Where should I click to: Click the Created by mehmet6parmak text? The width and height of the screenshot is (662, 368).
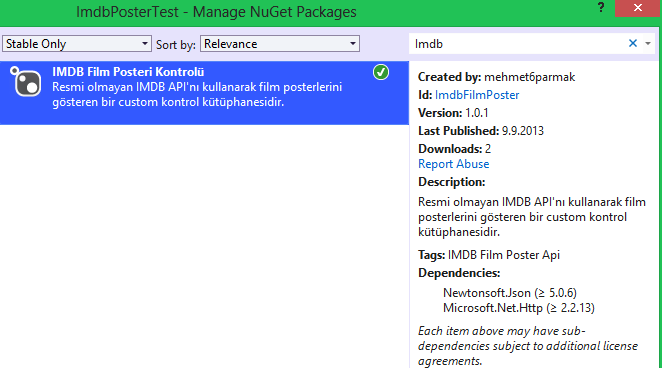(x=496, y=77)
